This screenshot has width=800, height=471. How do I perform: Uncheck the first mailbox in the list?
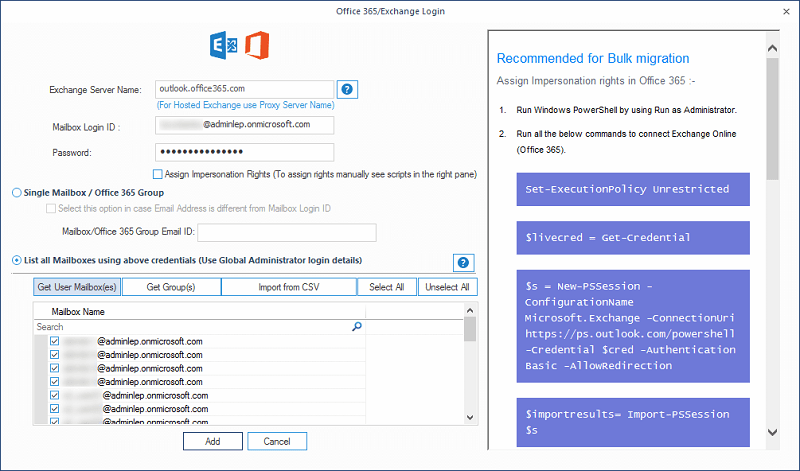pos(54,342)
